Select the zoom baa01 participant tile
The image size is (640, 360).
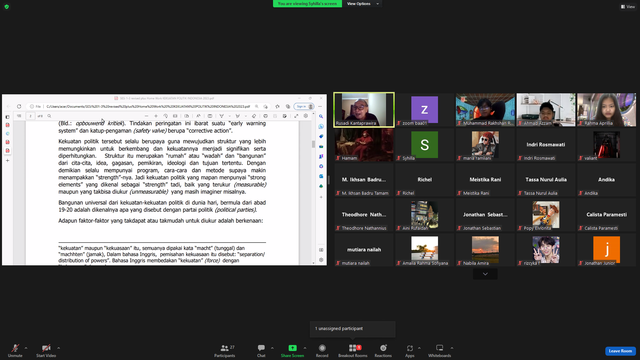[424, 109]
